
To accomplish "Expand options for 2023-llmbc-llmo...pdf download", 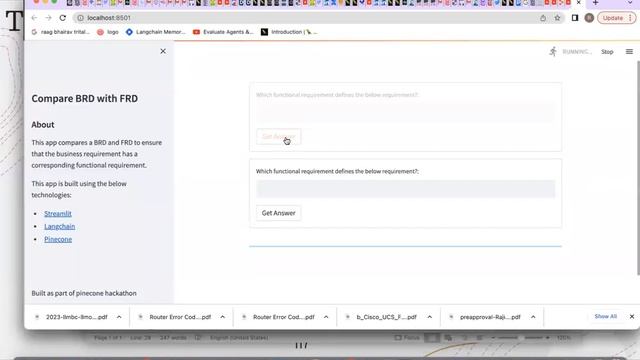I will [119, 317].
